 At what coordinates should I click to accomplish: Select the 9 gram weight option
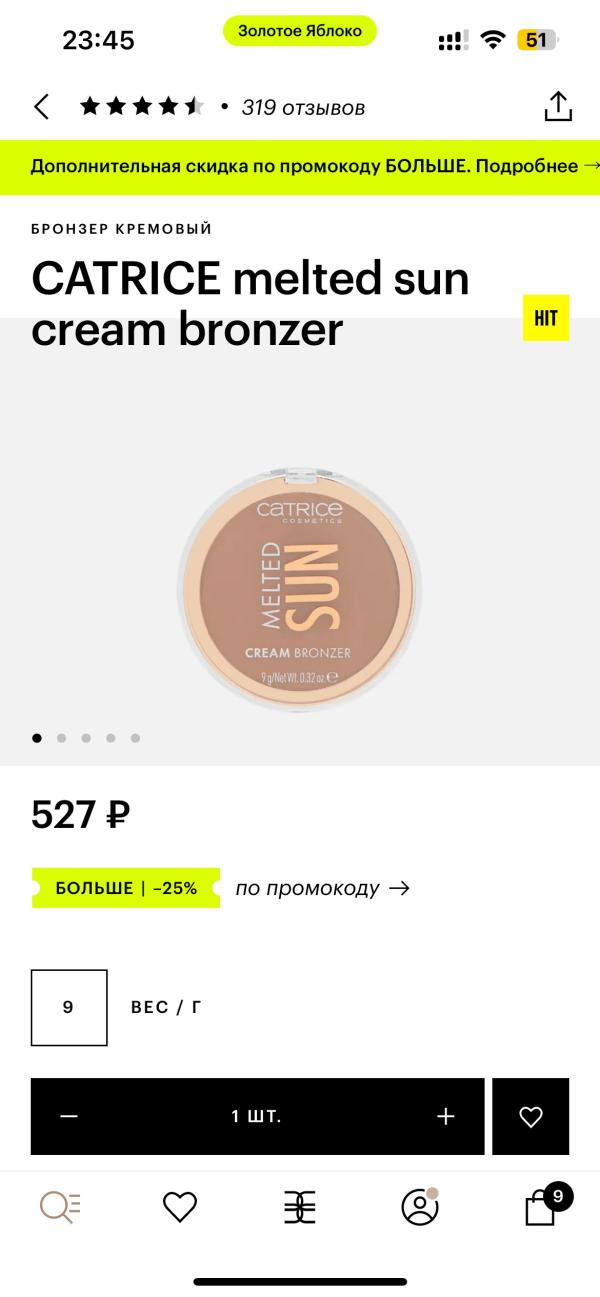coord(69,1007)
